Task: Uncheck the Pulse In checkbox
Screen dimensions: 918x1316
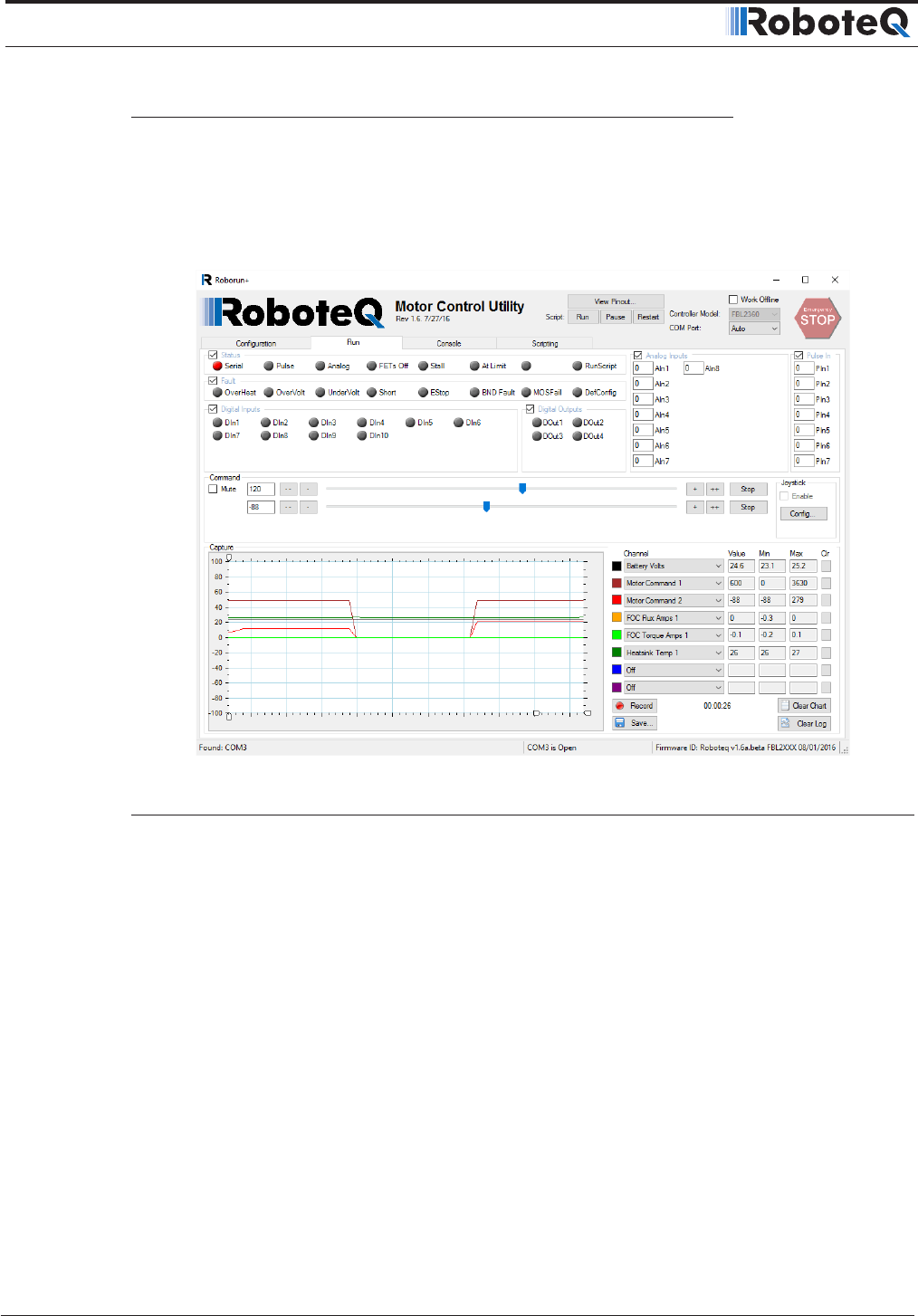Action: tap(798, 356)
